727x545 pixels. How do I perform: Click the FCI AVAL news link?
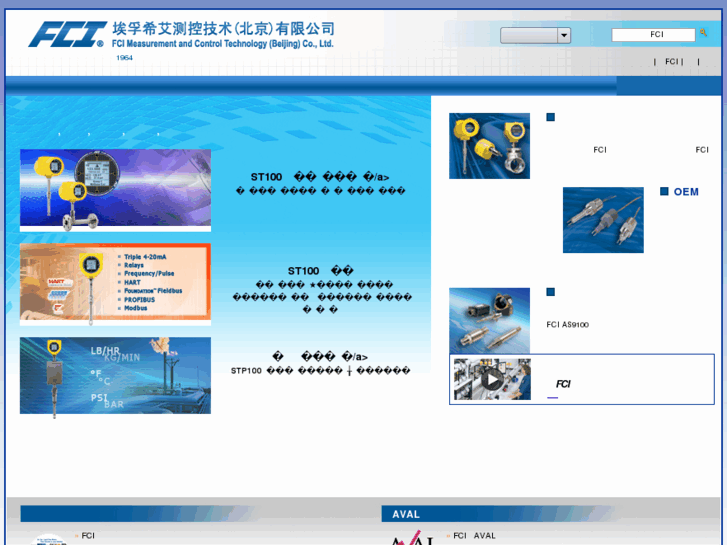[474, 536]
